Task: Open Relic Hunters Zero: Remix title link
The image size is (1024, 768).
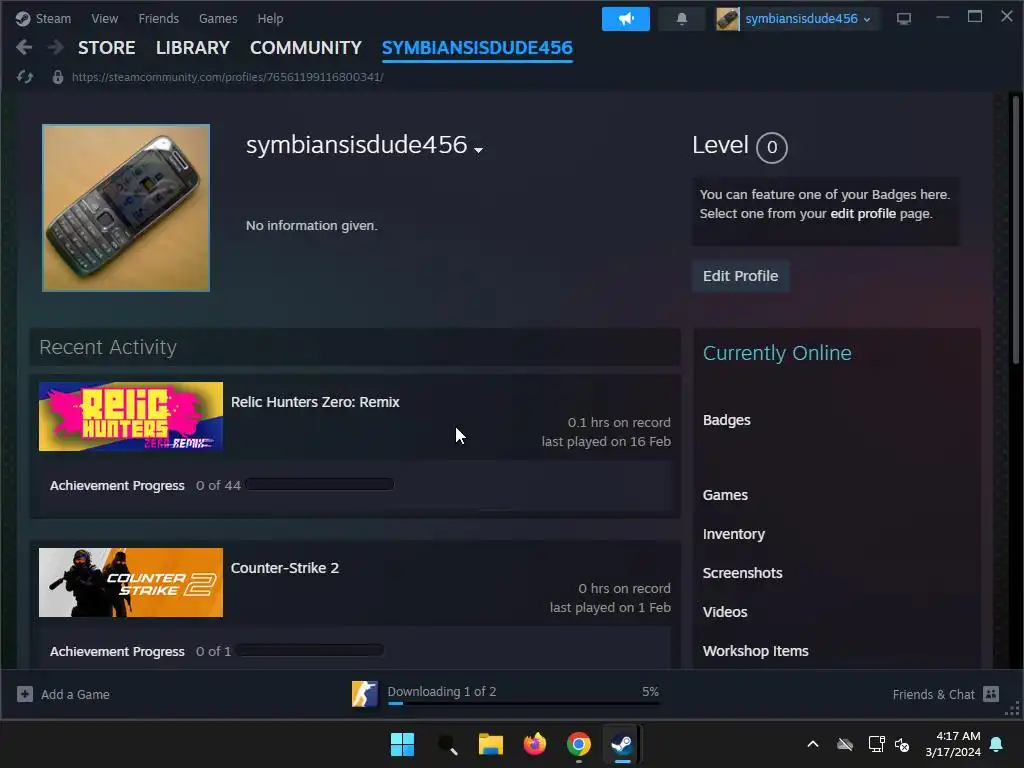Action: pyautogui.click(x=315, y=402)
